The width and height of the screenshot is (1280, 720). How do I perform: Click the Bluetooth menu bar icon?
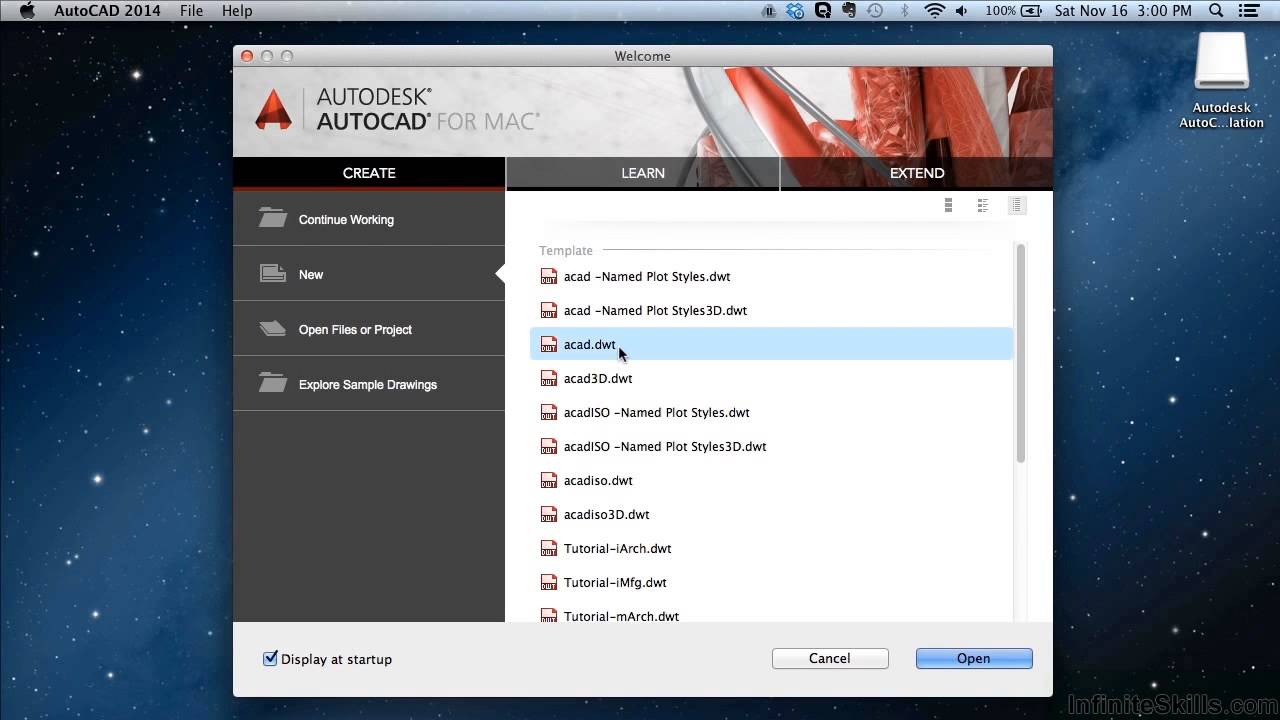coord(905,11)
